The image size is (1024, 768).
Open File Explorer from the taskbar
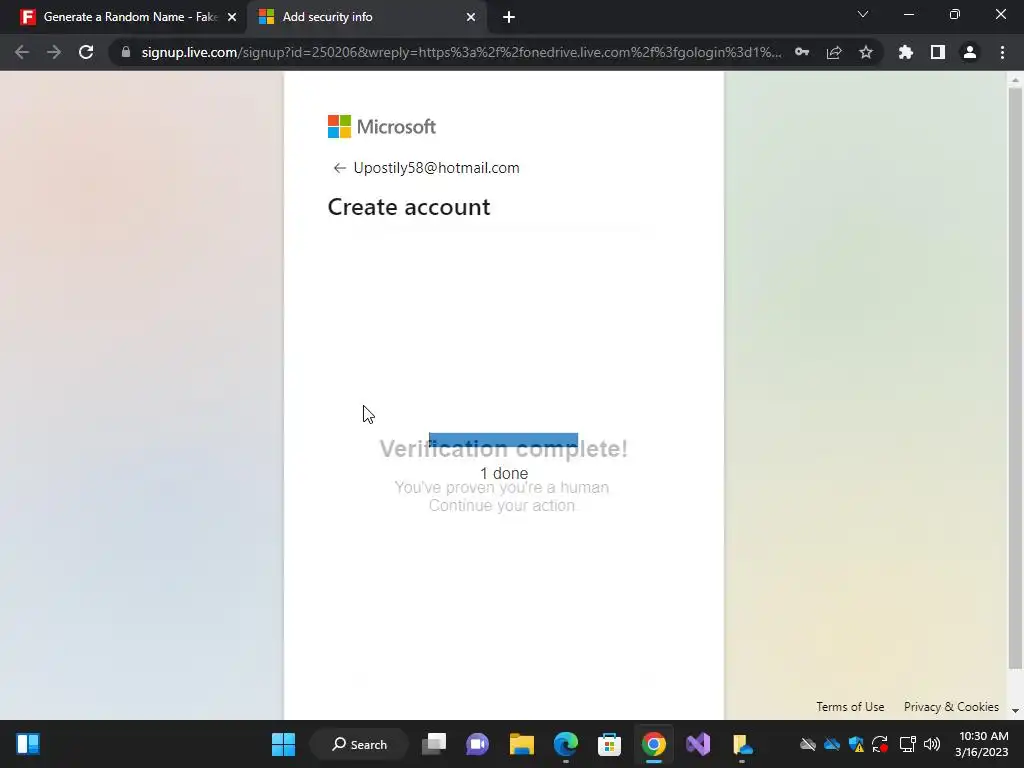522,744
